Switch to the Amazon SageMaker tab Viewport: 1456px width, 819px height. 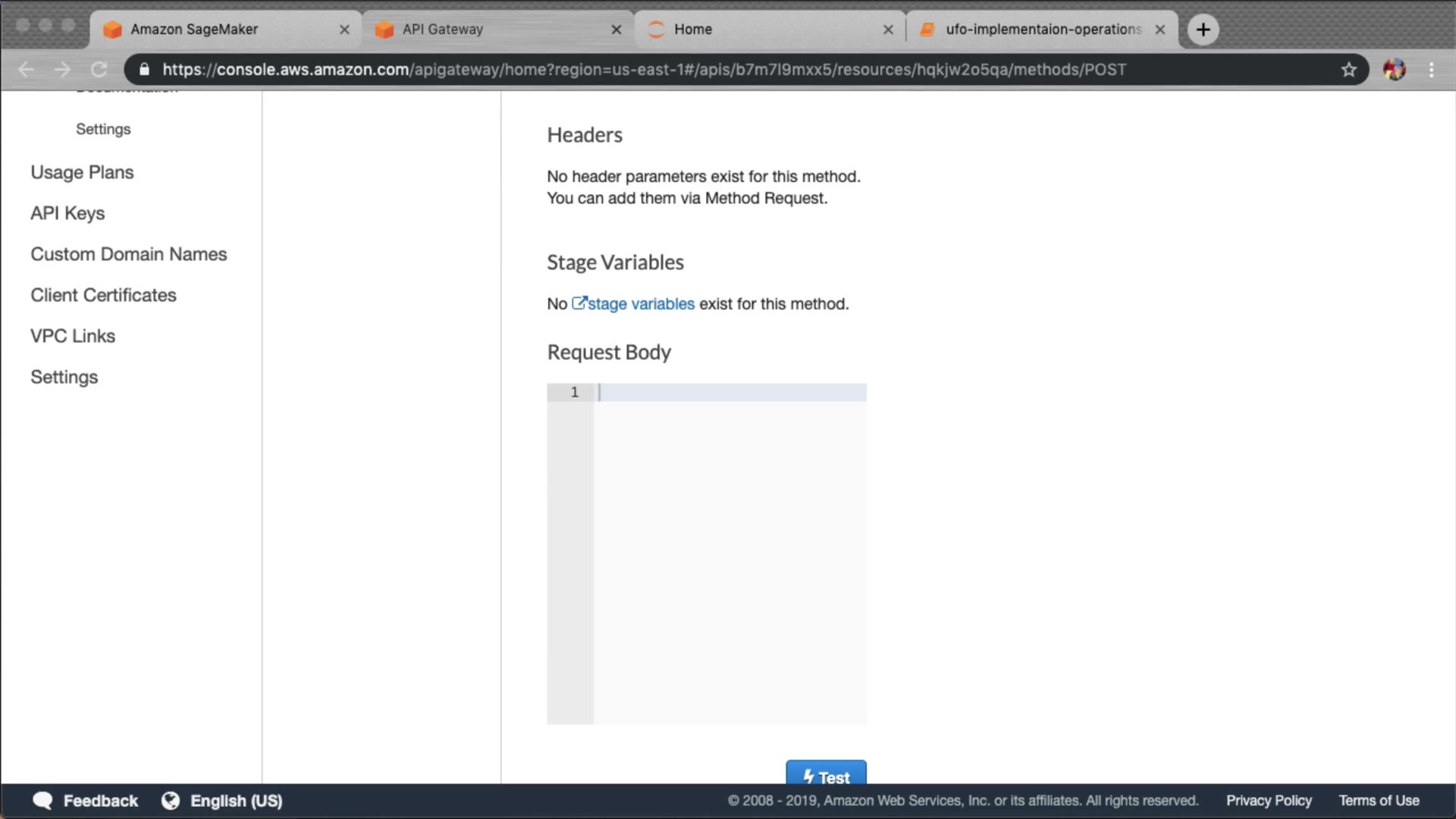pos(194,30)
